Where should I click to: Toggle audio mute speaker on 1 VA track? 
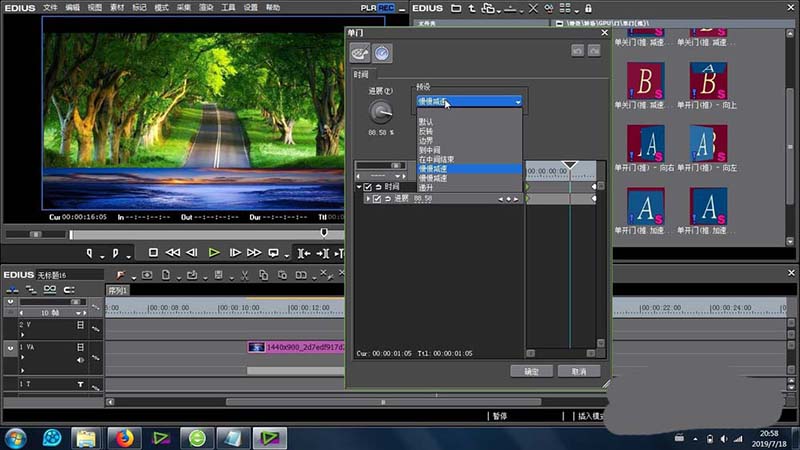[x=81, y=359]
